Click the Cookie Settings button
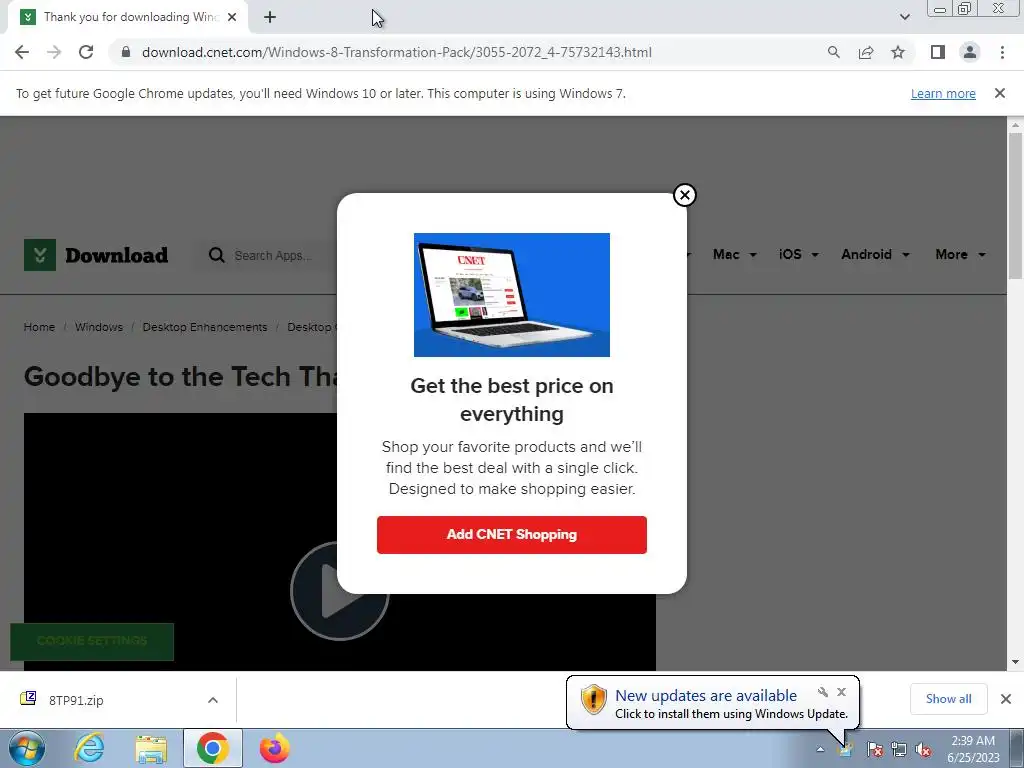Screen dimensions: 1024x768 (x=92, y=641)
